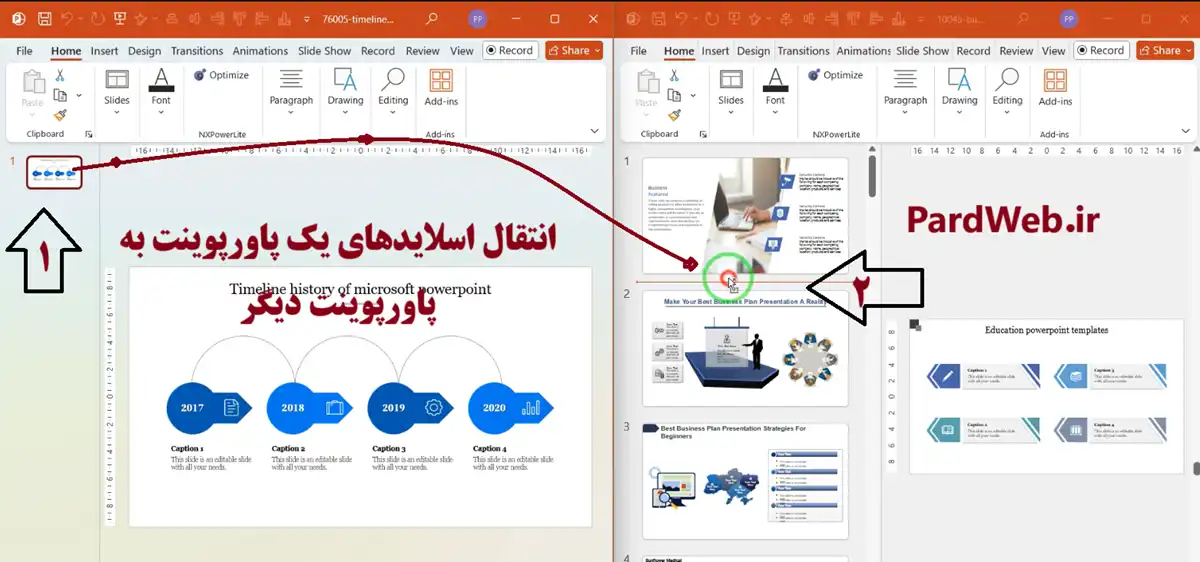Screen dimensions: 1200x562
Task: Click the Cut scissors icon in right window
Action: (x=674, y=76)
